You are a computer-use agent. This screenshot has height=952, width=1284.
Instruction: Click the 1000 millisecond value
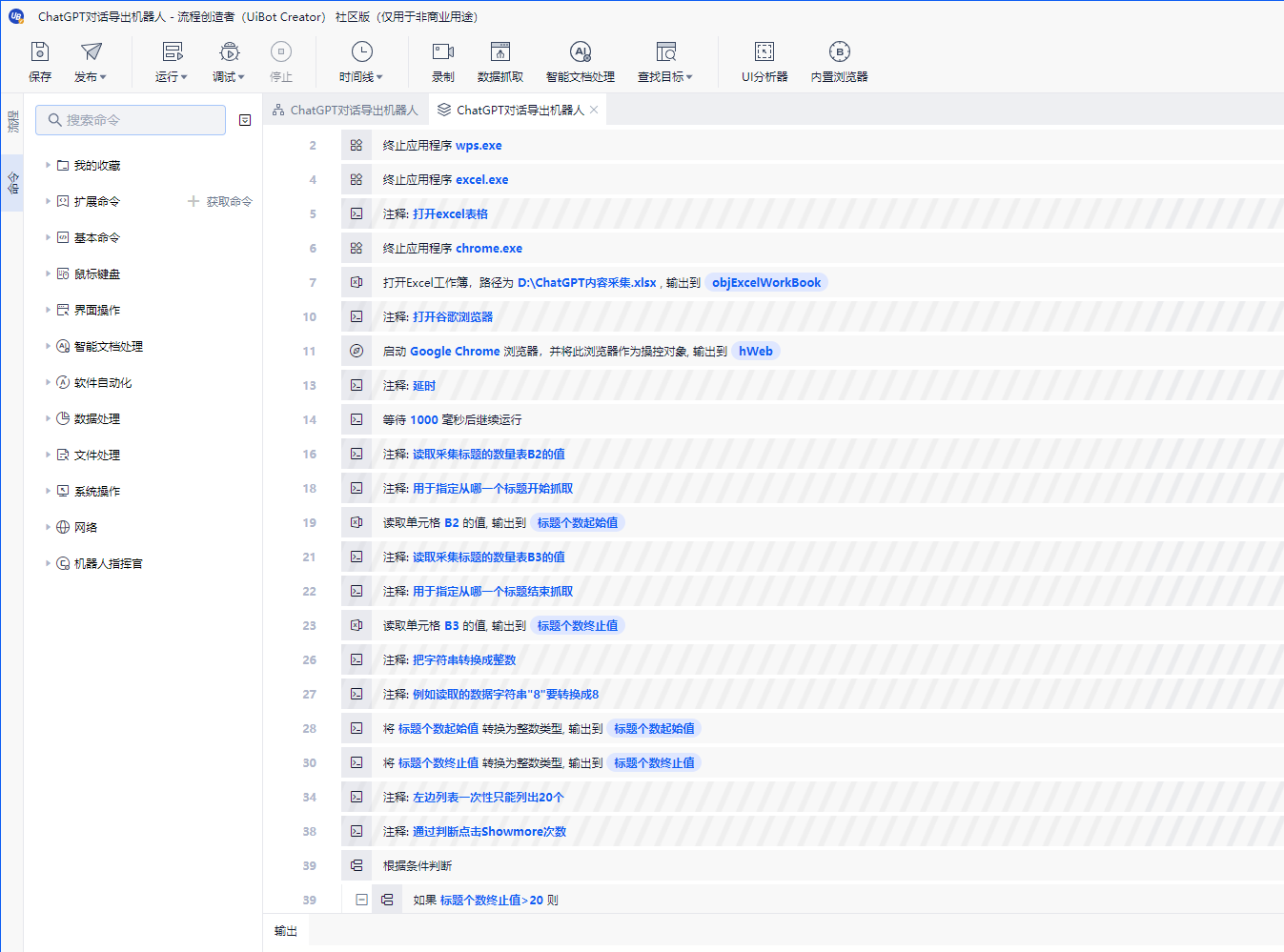click(424, 419)
